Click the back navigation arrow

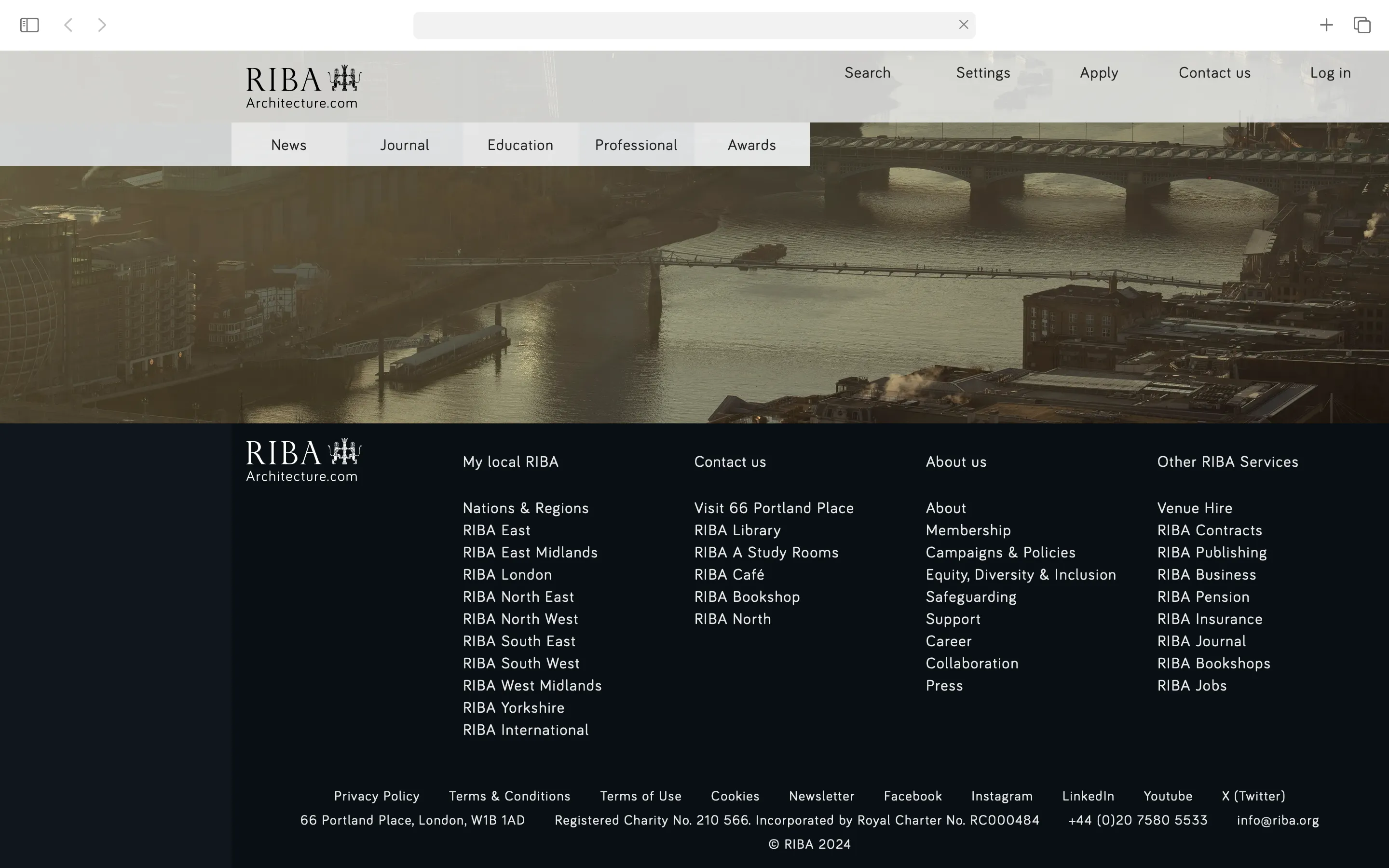coord(68,25)
